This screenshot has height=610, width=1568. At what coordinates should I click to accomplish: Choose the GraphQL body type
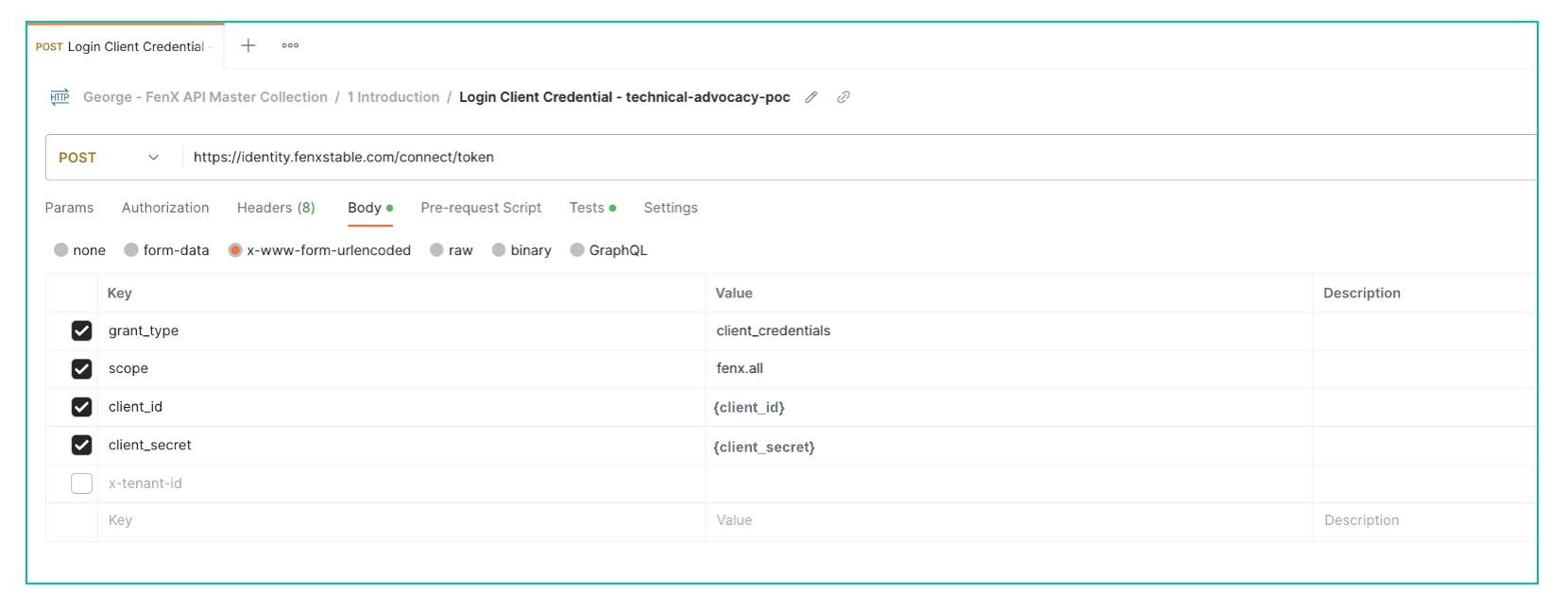[577, 250]
